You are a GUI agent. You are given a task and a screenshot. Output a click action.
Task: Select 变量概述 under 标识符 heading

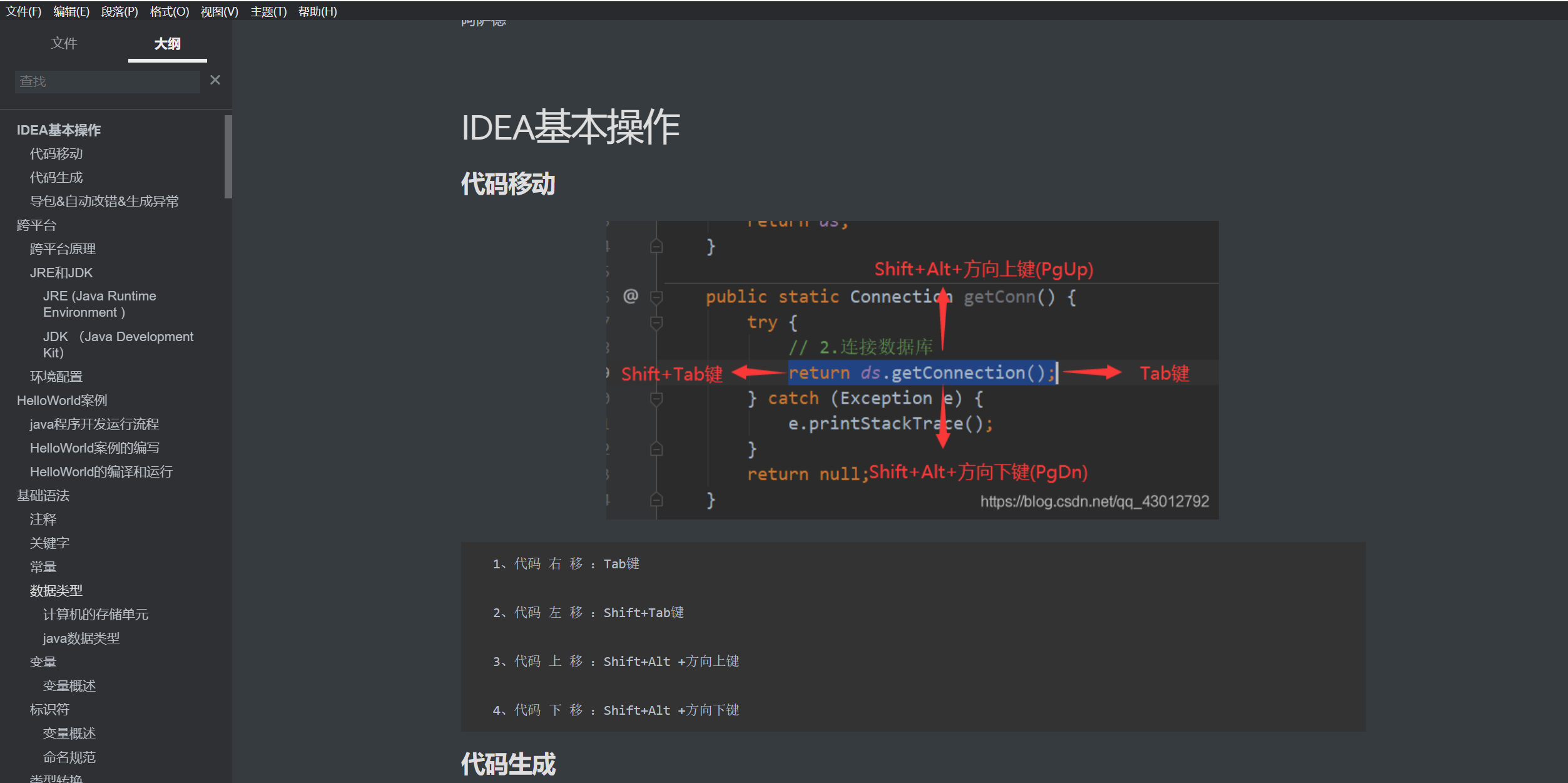click(x=69, y=734)
